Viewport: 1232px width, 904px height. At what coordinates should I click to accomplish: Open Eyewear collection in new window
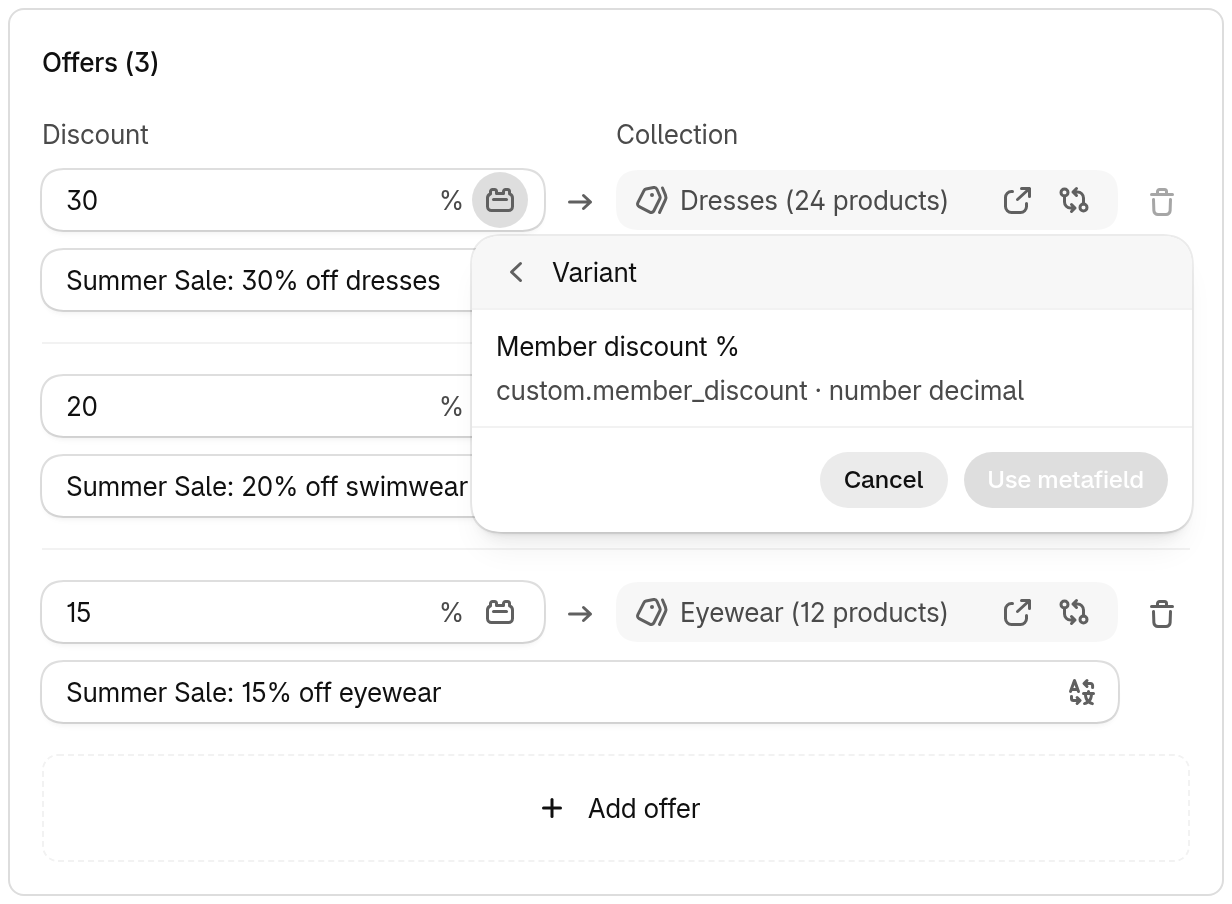point(1017,612)
